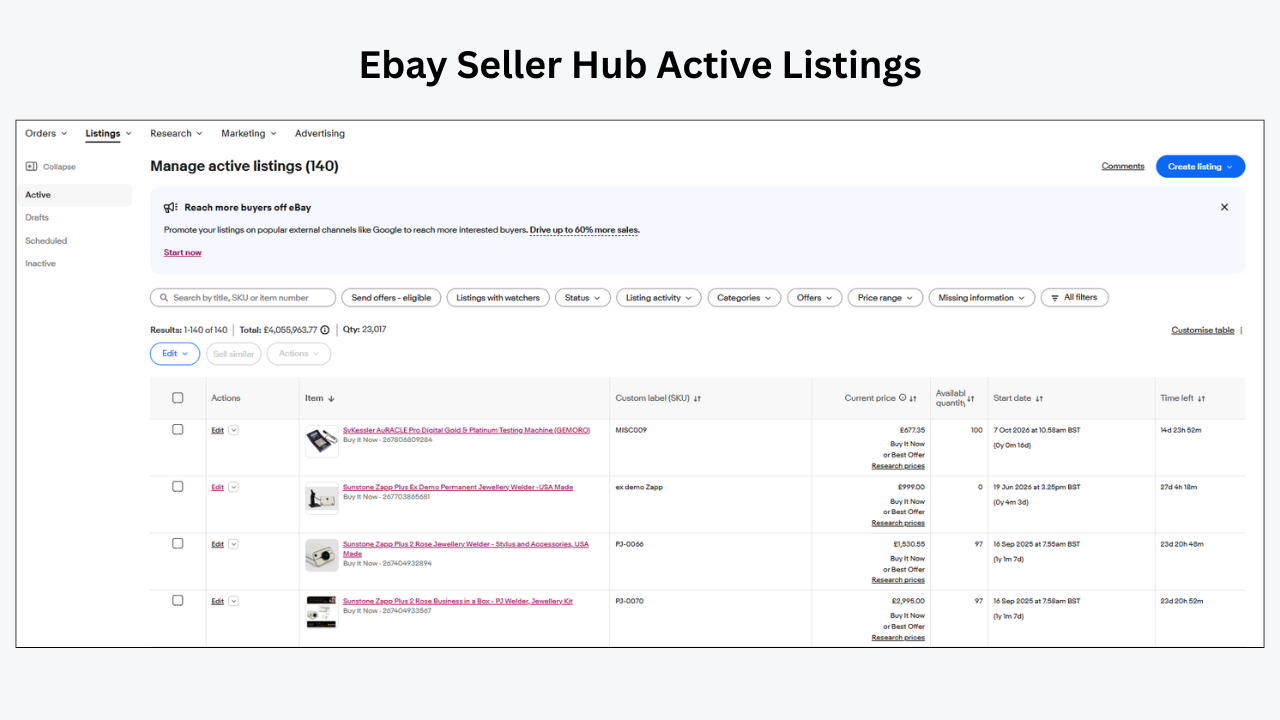Open the Sunstone Zapp Plus Ex Demo title link
Viewport: 1280px width, 720px height.
[458, 487]
